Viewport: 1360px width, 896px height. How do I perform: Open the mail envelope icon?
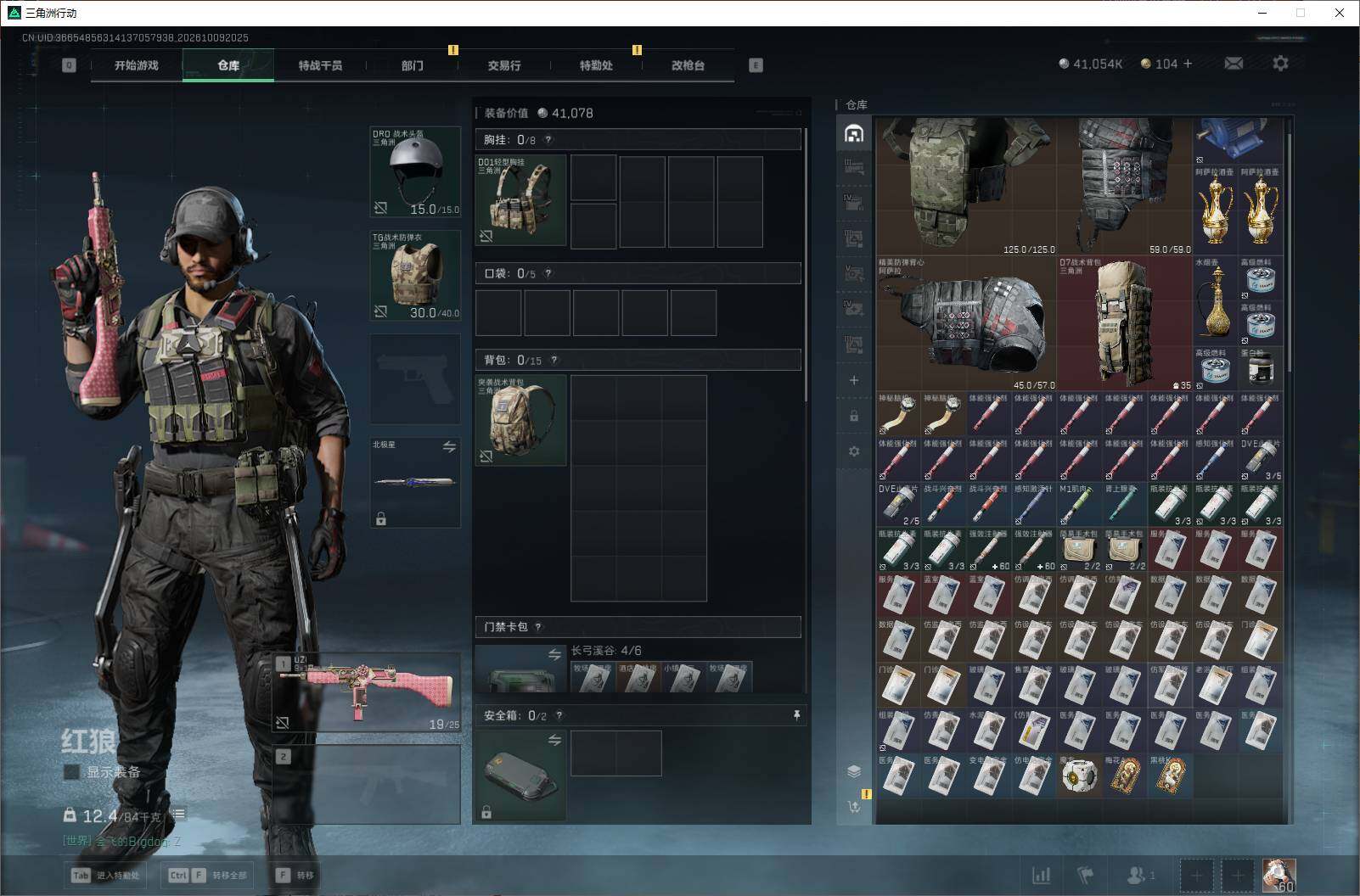point(1234,64)
